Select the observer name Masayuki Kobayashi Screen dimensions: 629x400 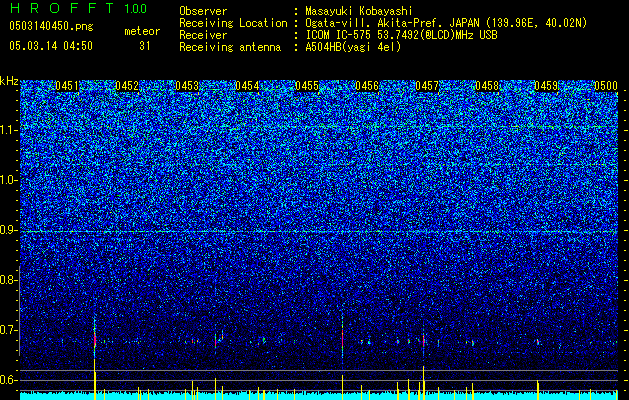tap(359, 11)
